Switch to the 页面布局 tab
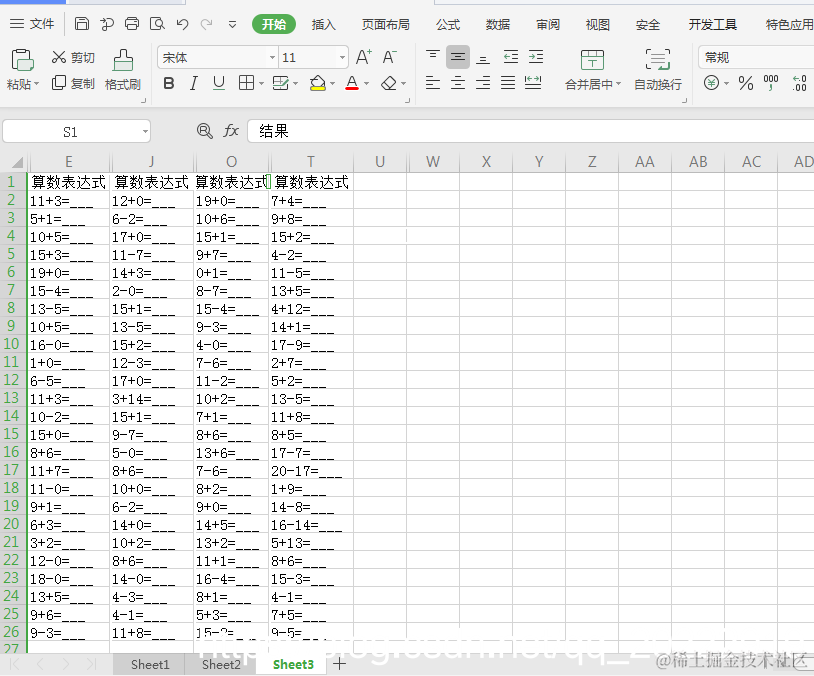This screenshot has width=814, height=676. coord(386,24)
